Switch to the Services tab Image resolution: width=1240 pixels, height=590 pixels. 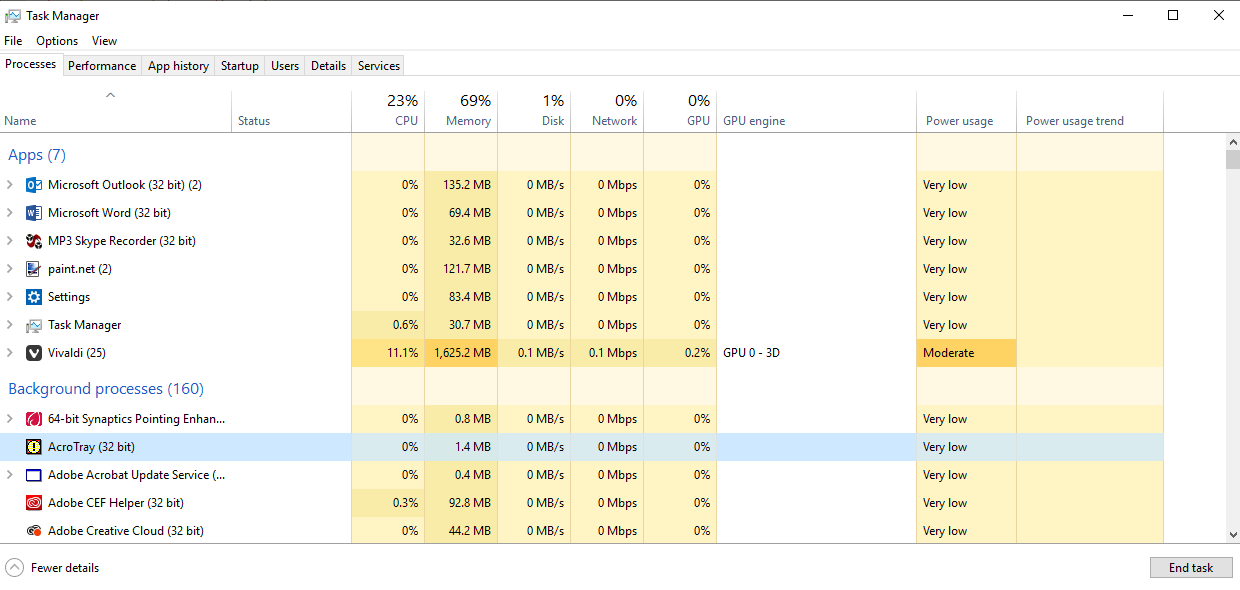tap(379, 66)
